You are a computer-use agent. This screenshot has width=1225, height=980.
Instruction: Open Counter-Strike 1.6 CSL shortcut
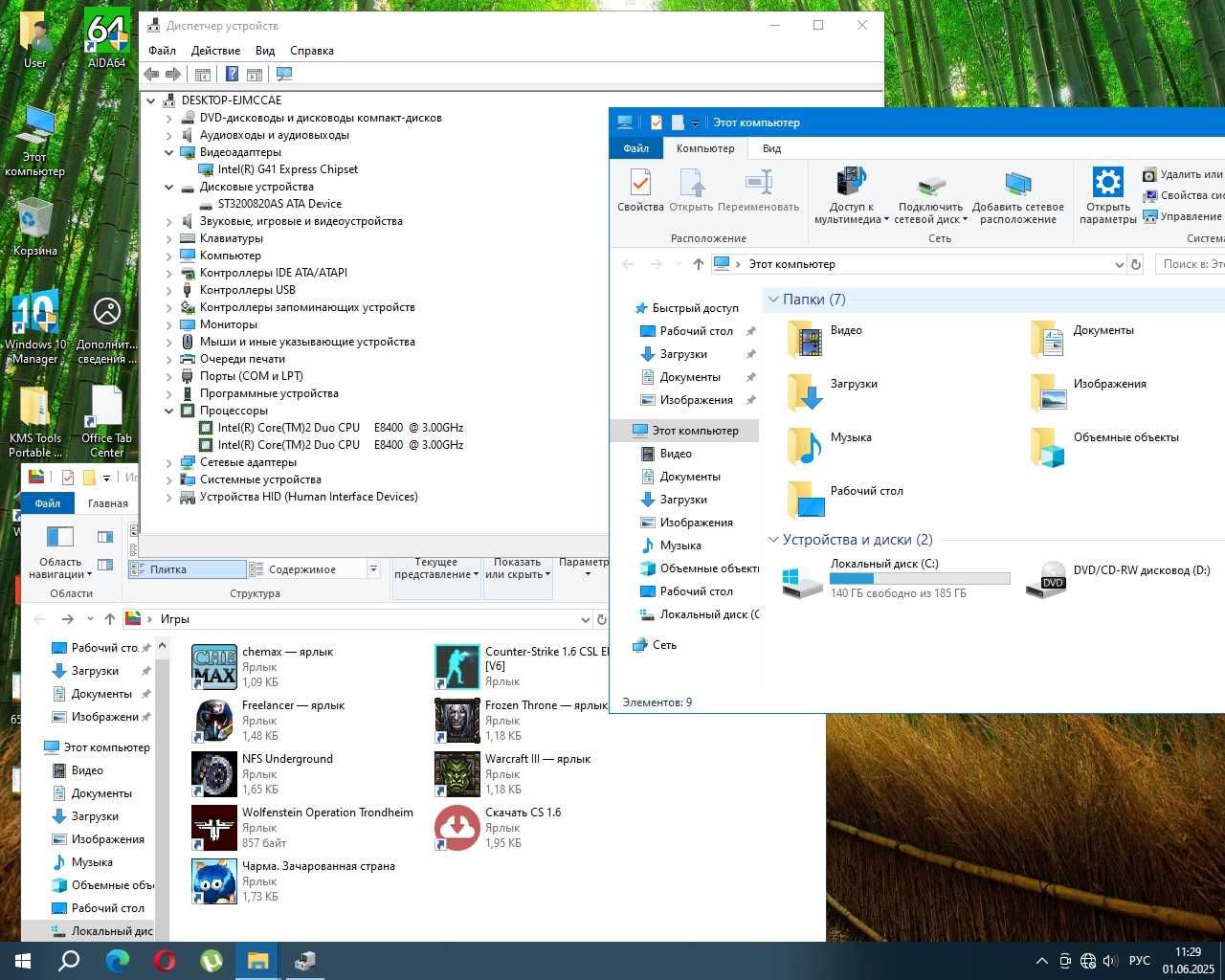pyautogui.click(x=522, y=667)
